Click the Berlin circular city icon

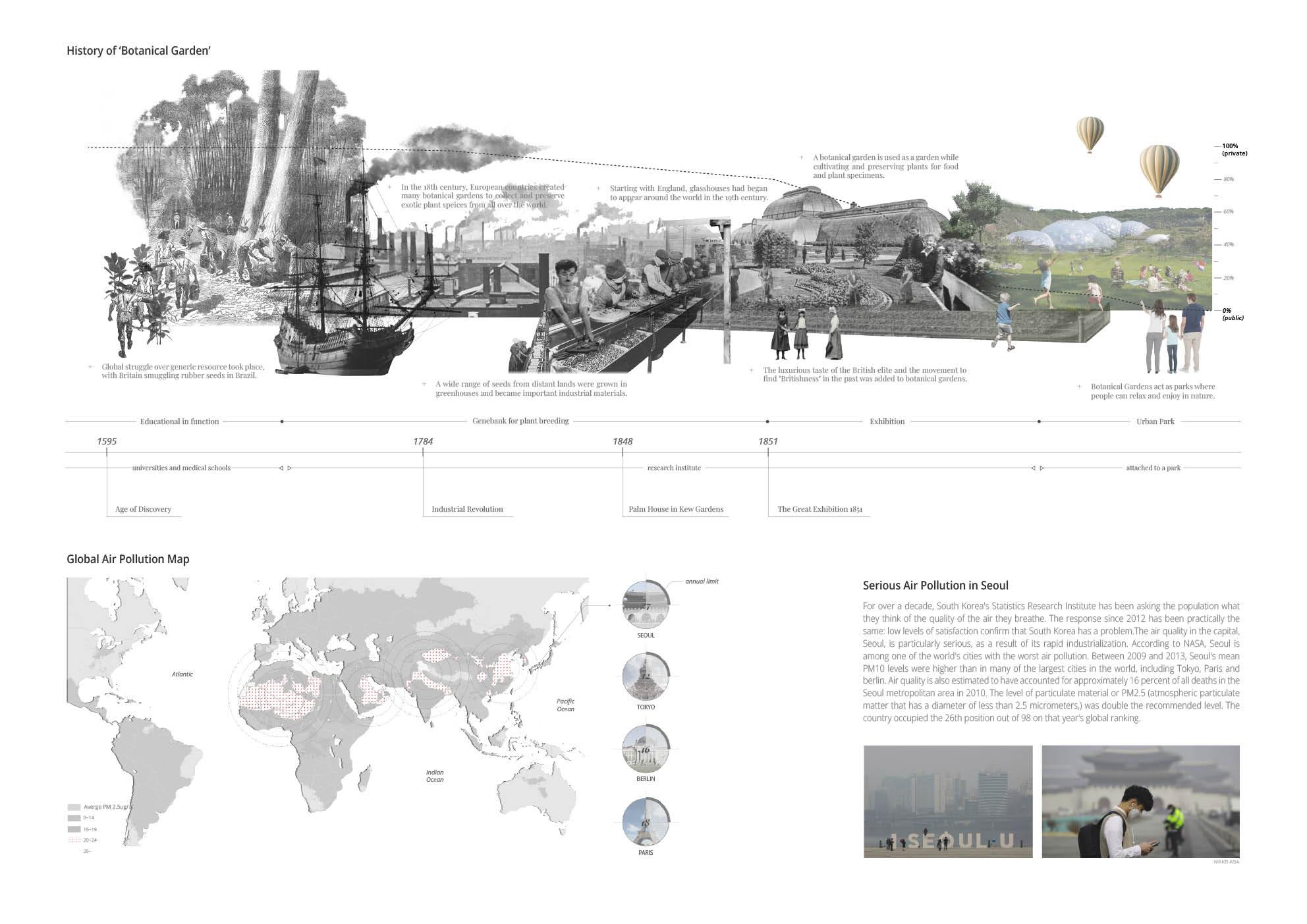pos(646,749)
